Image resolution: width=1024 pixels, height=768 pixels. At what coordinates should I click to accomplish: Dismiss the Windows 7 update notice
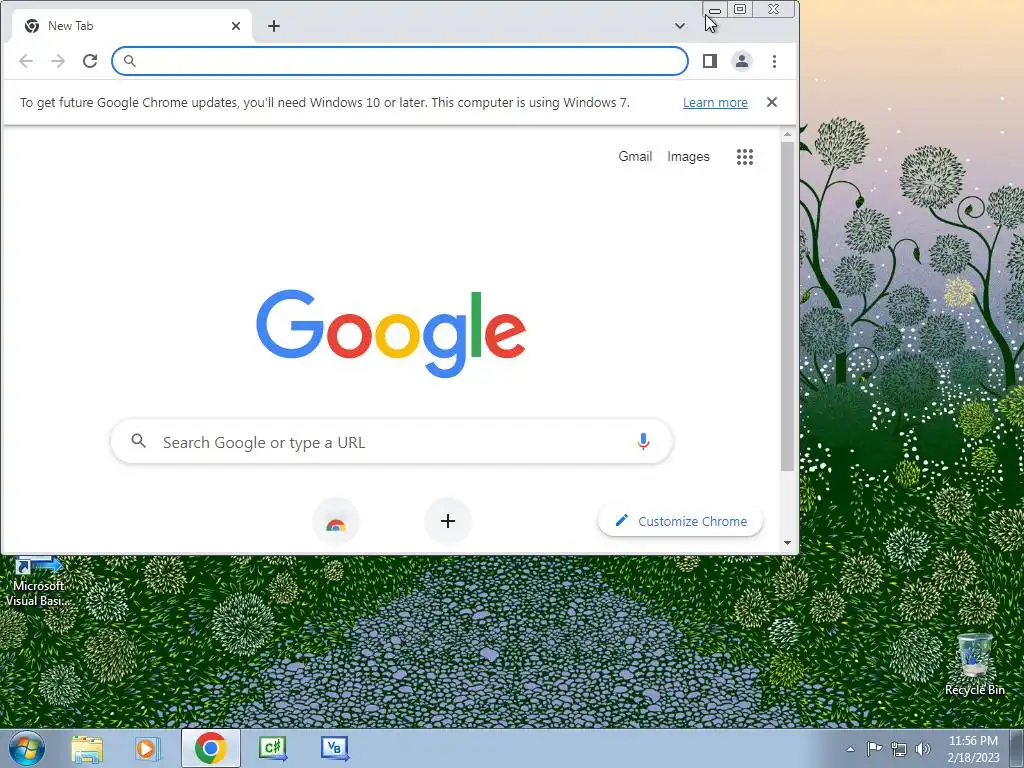point(772,102)
